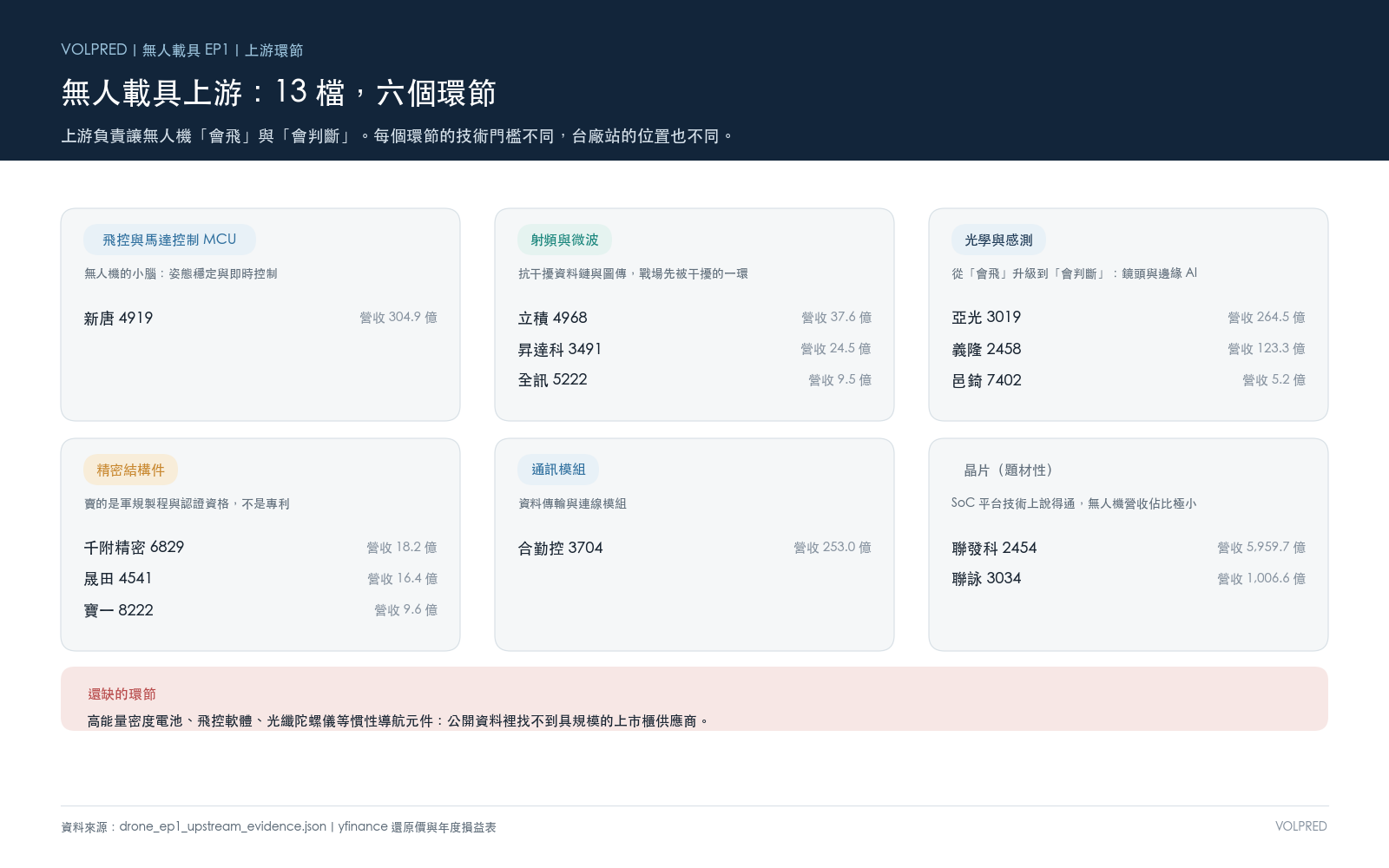
Task: Select stock 立積 4968
Action: [x=552, y=319]
